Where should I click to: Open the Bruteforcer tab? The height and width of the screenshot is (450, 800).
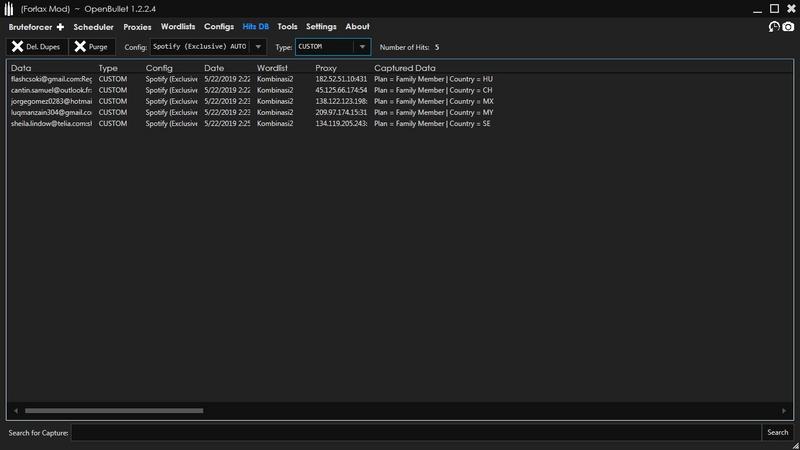coord(30,27)
